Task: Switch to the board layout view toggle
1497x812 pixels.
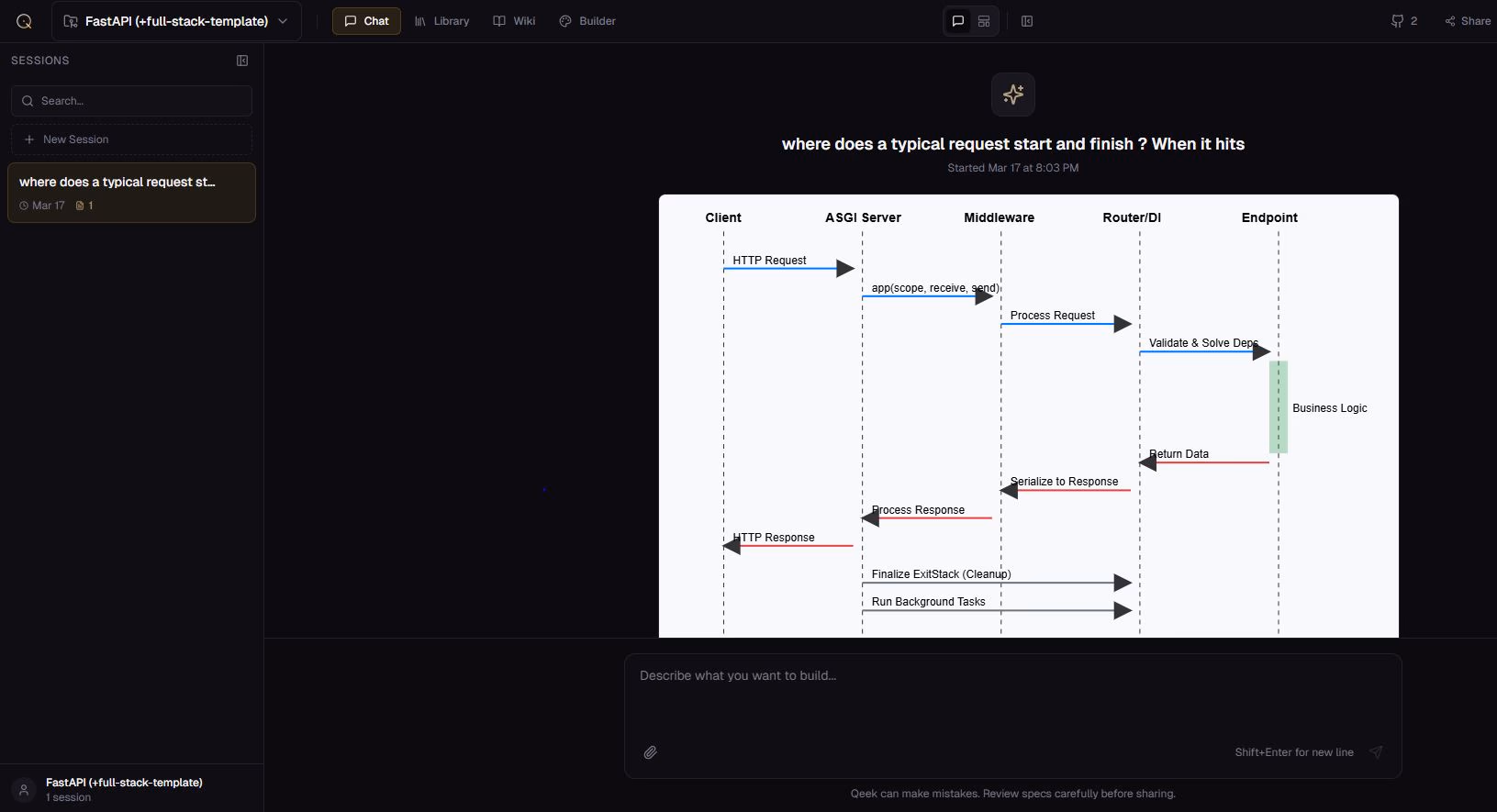Action: (x=984, y=21)
